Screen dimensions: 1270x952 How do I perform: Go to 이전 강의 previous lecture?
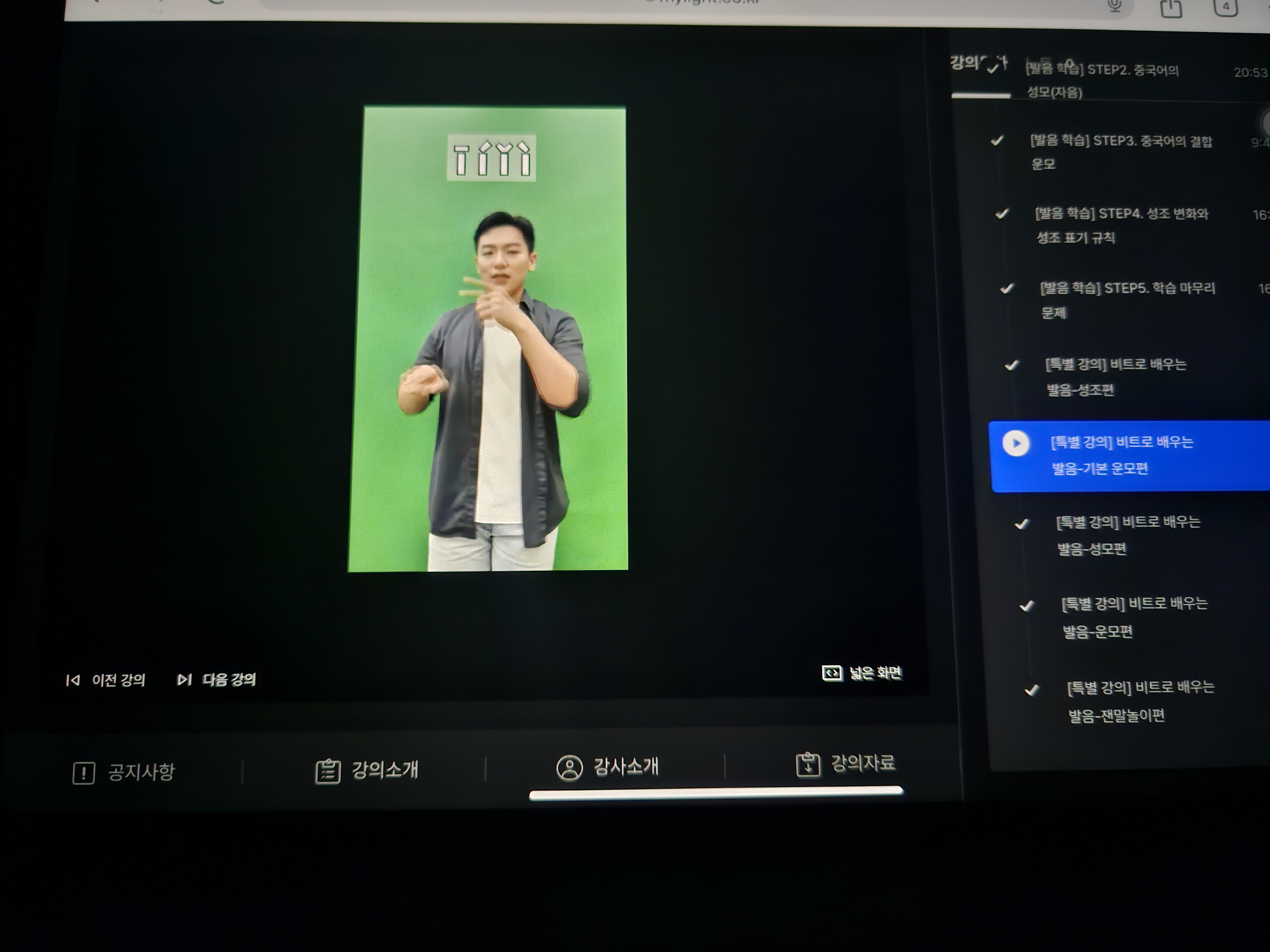click(x=118, y=681)
